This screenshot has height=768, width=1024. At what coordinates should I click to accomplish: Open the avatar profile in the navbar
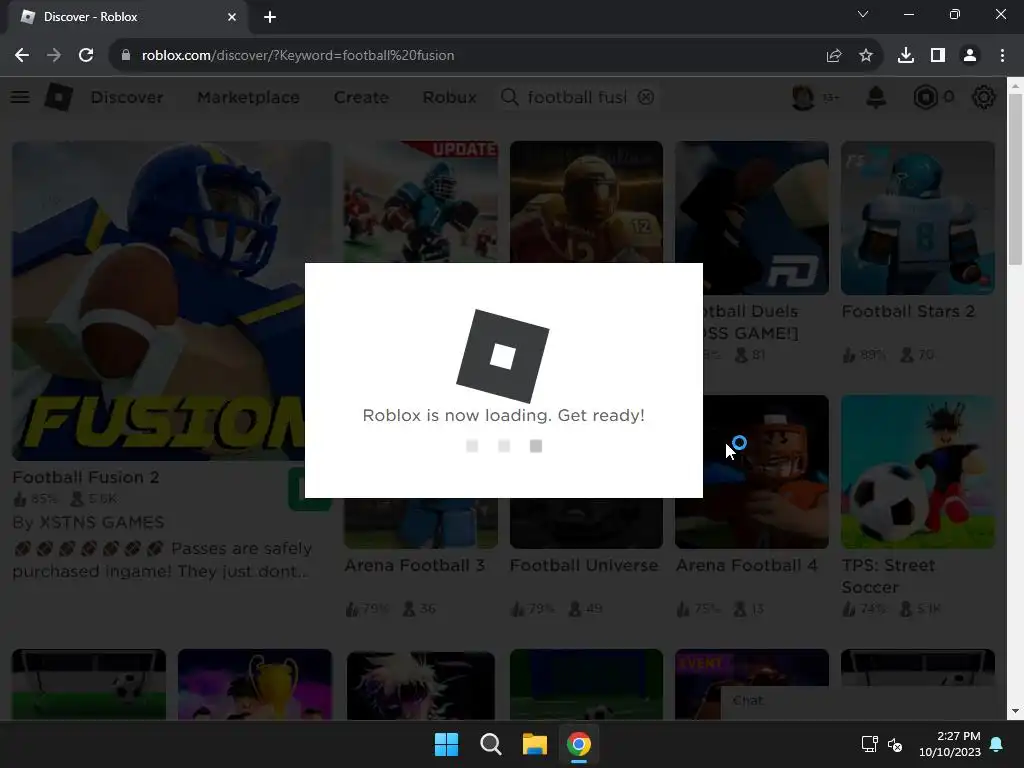tap(803, 97)
